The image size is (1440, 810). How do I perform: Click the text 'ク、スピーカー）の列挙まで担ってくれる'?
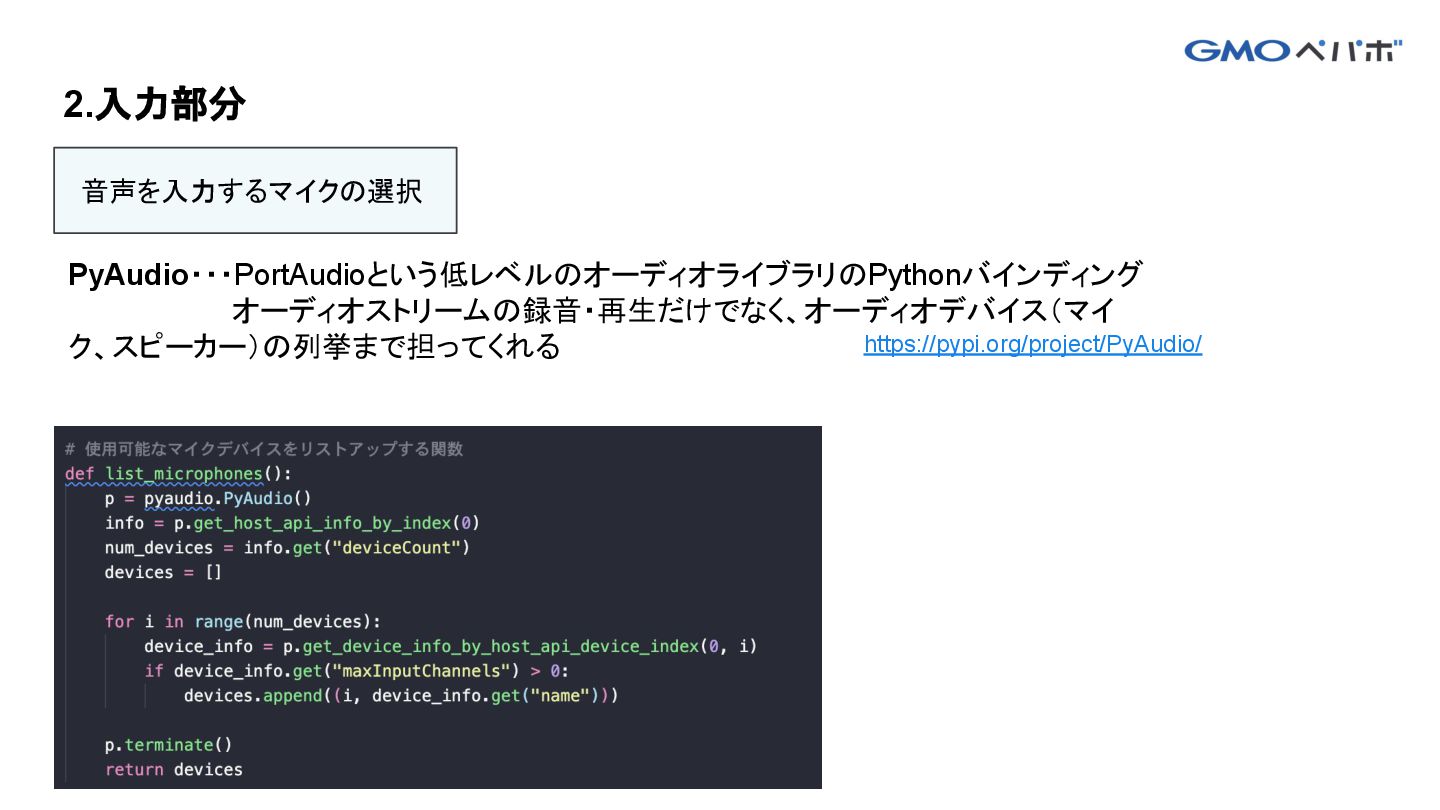click(x=314, y=347)
